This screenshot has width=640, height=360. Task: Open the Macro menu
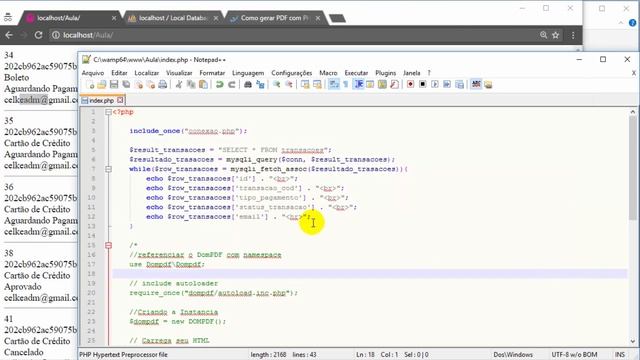click(328, 73)
